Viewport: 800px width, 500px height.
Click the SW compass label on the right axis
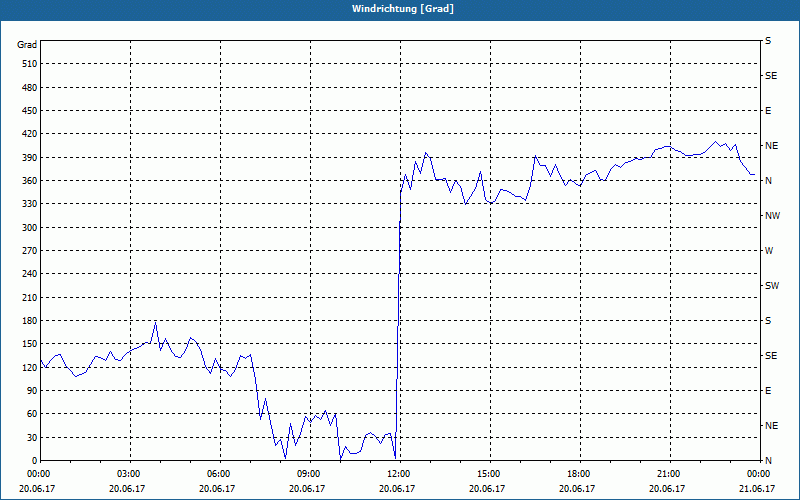[772, 286]
